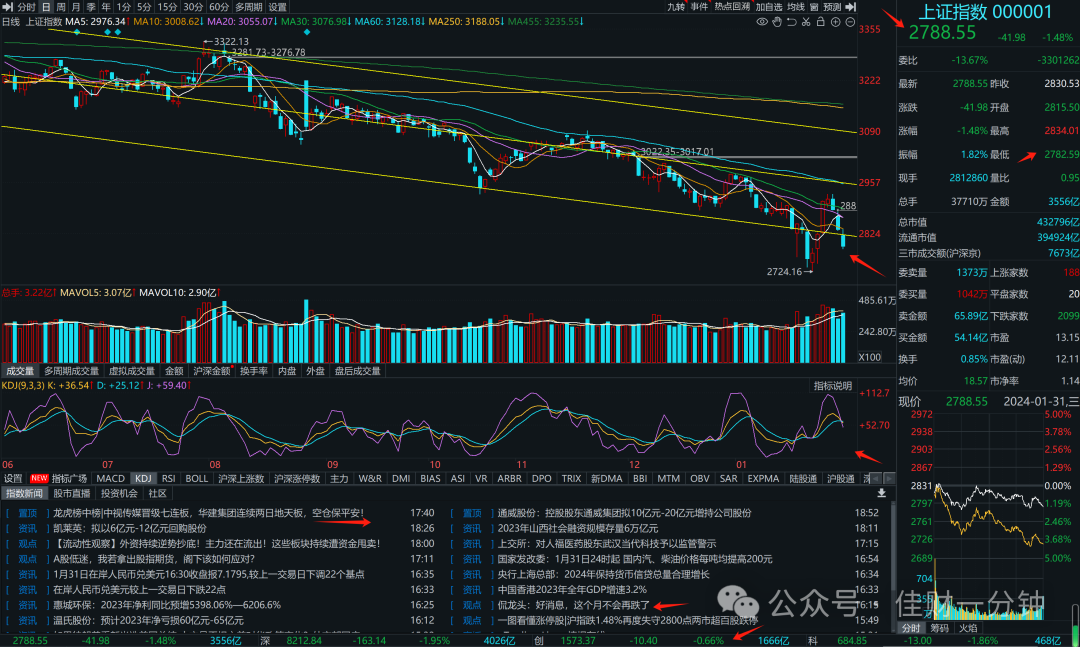
Task: Select the 沪深金额 tab
Action: (211, 371)
